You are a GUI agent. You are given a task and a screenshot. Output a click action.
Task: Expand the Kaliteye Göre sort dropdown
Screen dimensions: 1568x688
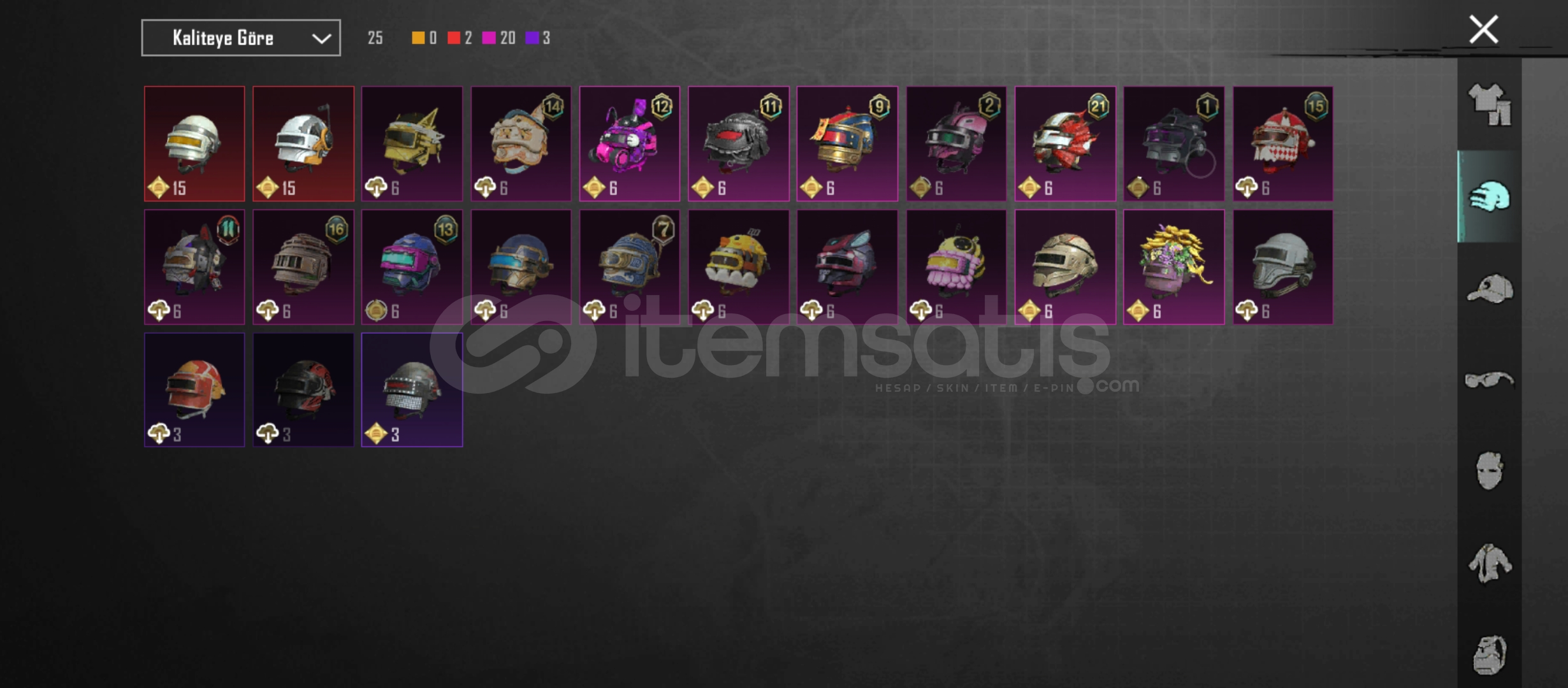tap(241, 38)
